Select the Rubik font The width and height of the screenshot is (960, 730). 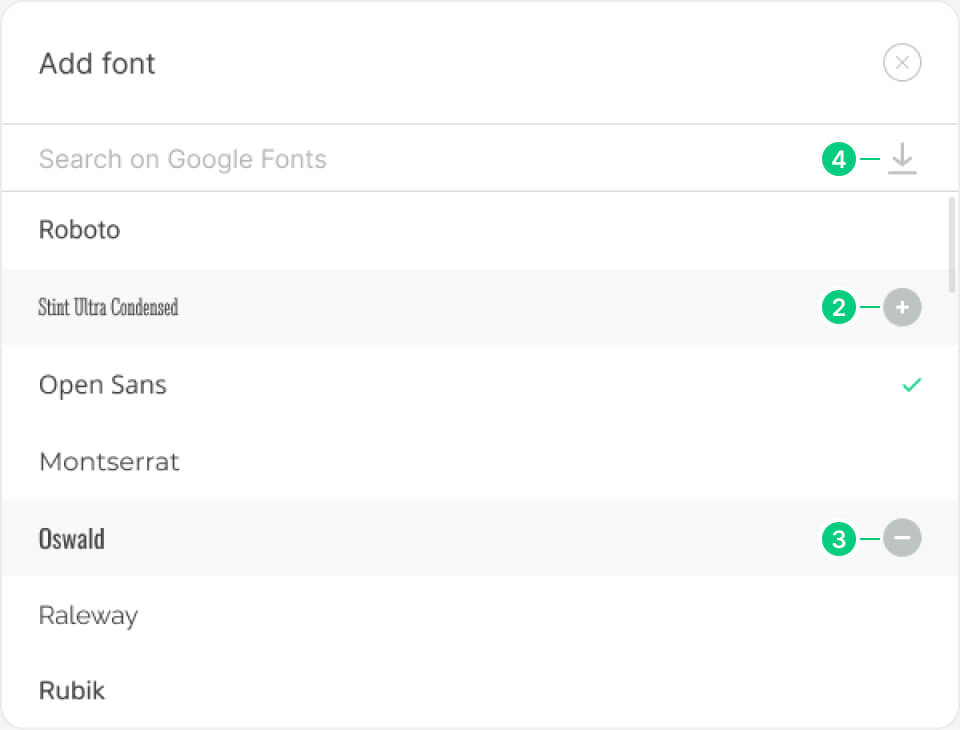pos(72,691)
